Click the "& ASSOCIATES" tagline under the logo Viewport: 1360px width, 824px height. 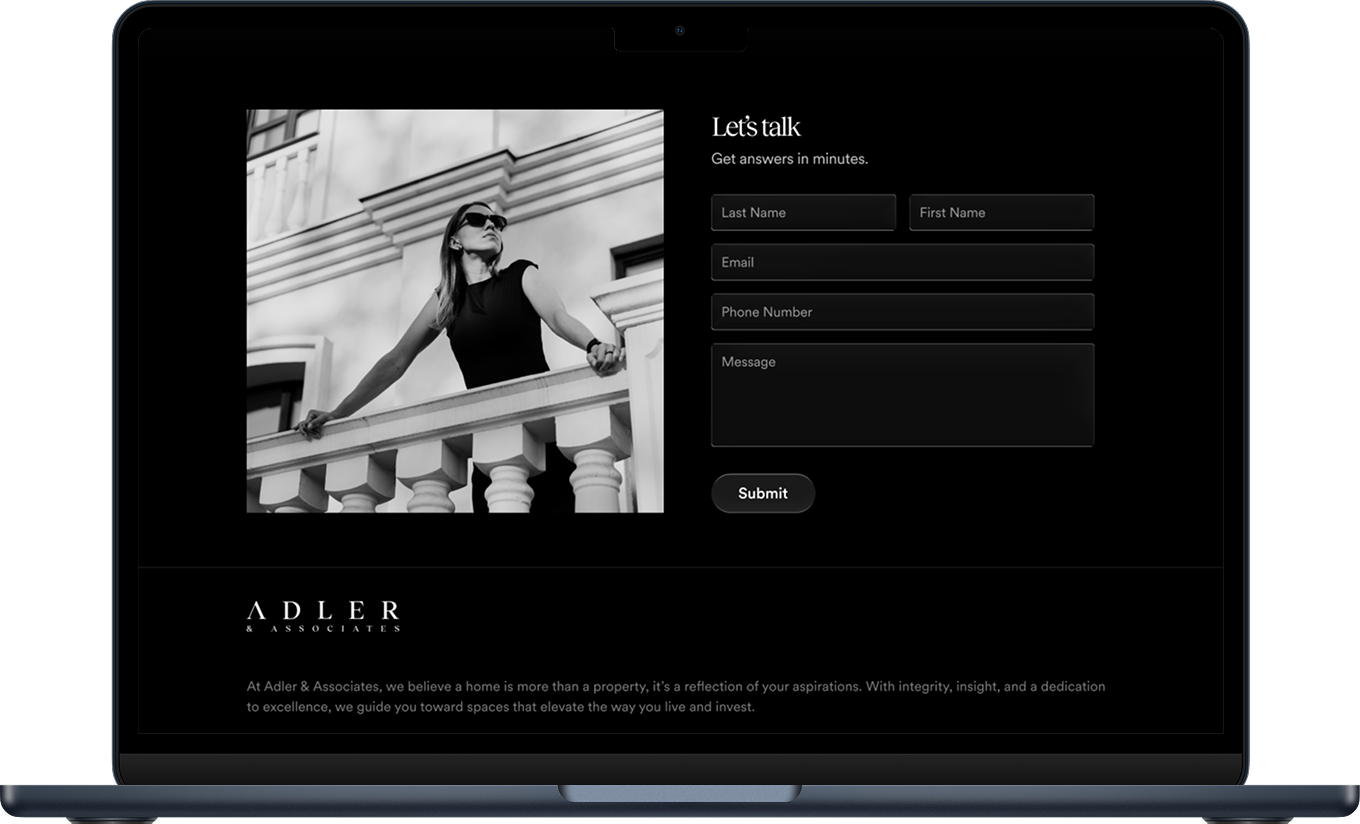click(323, 629)
